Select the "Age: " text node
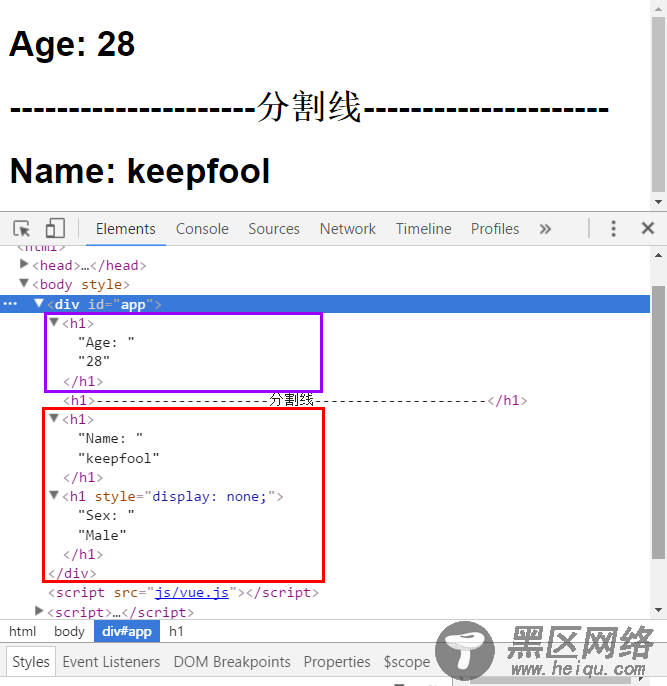This screenshot has height=686, width=667. (106, 342)
